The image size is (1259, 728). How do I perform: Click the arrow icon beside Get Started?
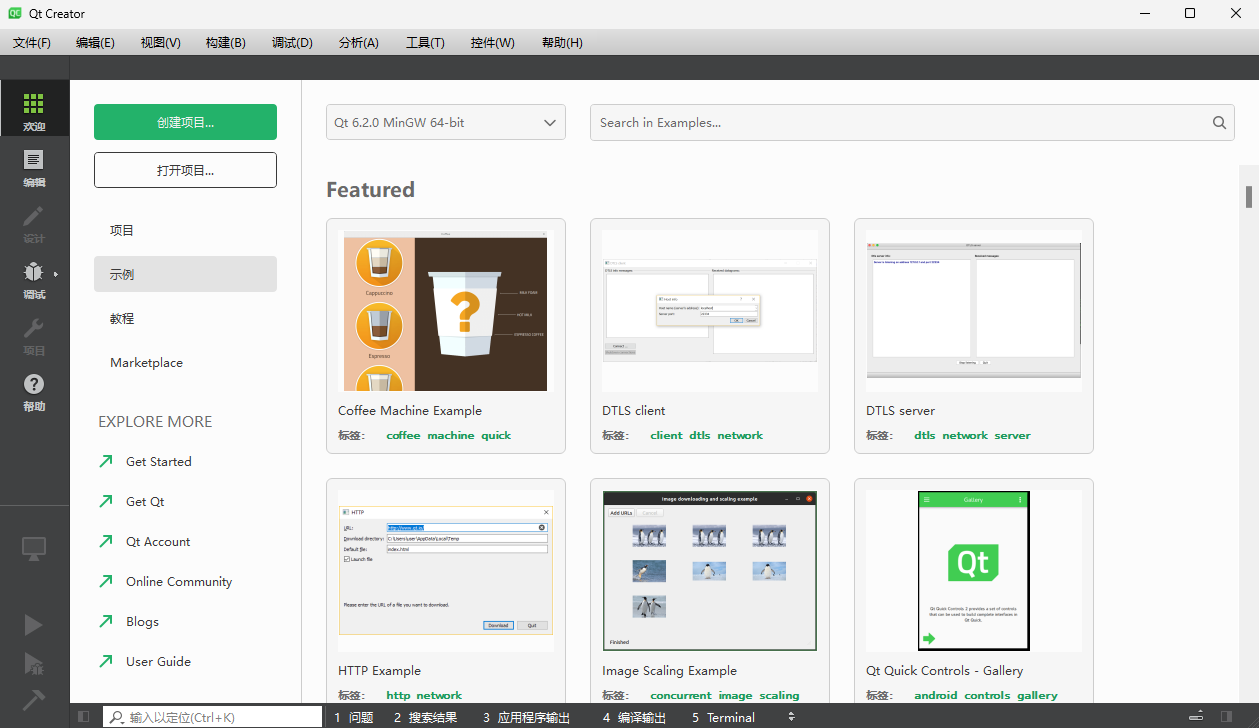point(106,461)
